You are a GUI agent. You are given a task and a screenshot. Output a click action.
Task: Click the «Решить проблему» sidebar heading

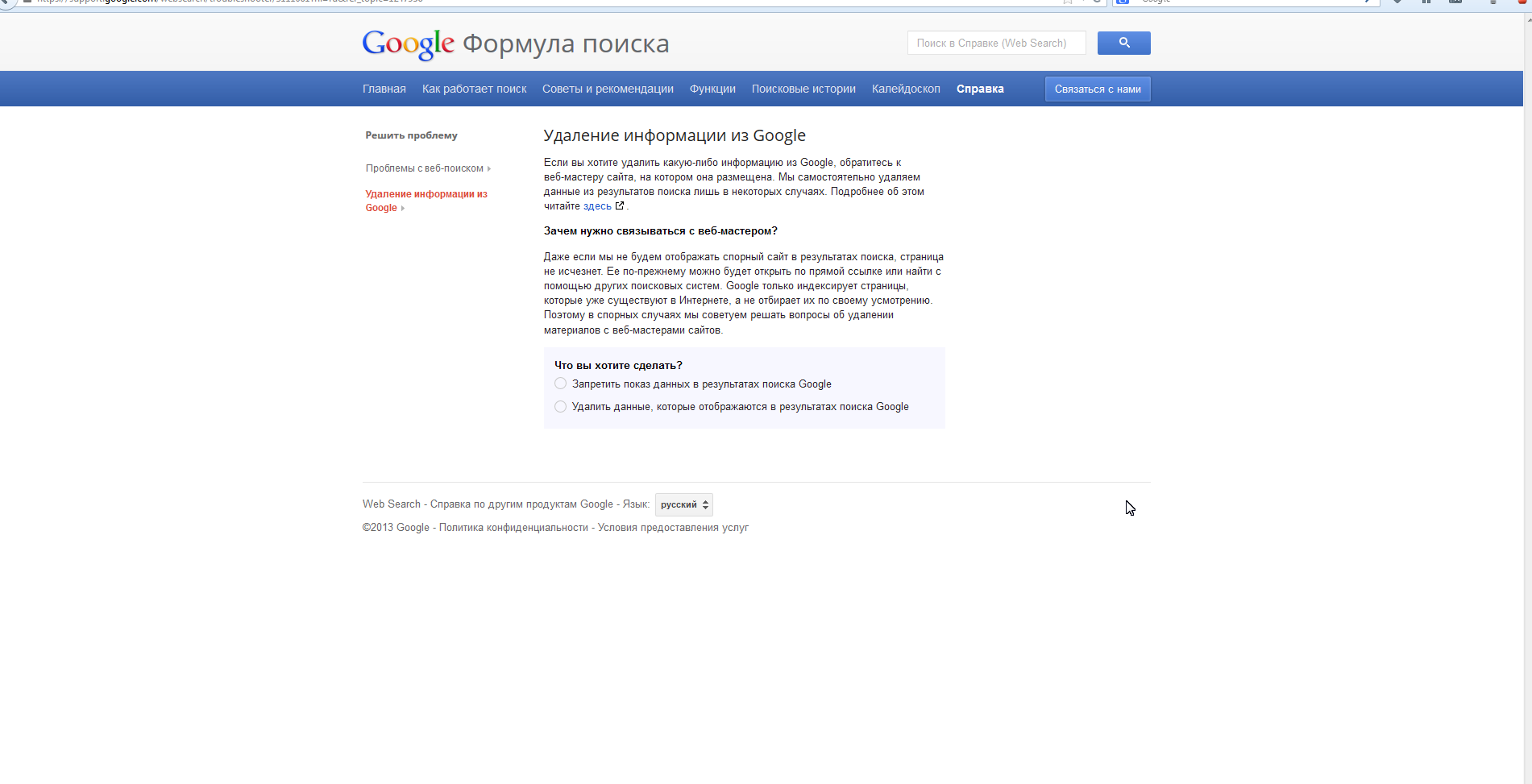click(411, 135)
